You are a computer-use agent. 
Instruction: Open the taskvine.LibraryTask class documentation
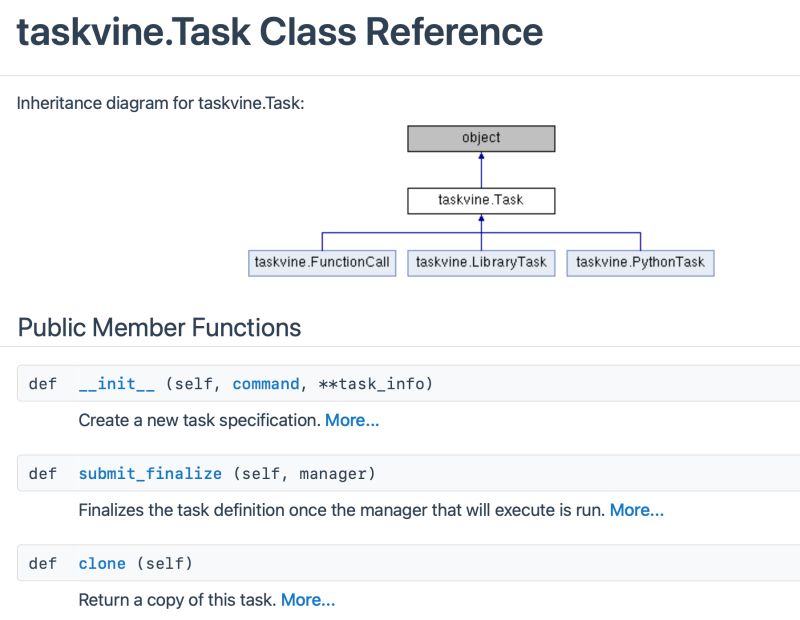pos(481,262)
